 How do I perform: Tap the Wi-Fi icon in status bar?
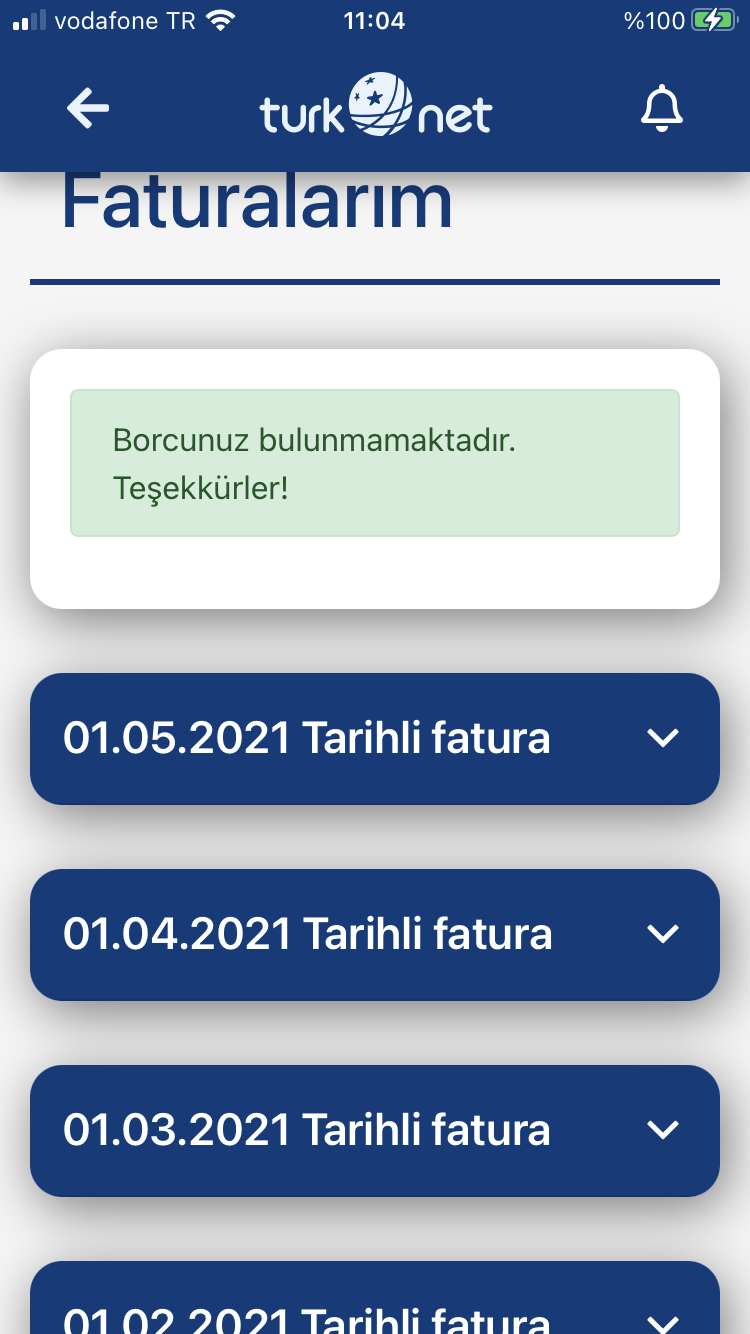pyautogui.click(x=219, y=20)
